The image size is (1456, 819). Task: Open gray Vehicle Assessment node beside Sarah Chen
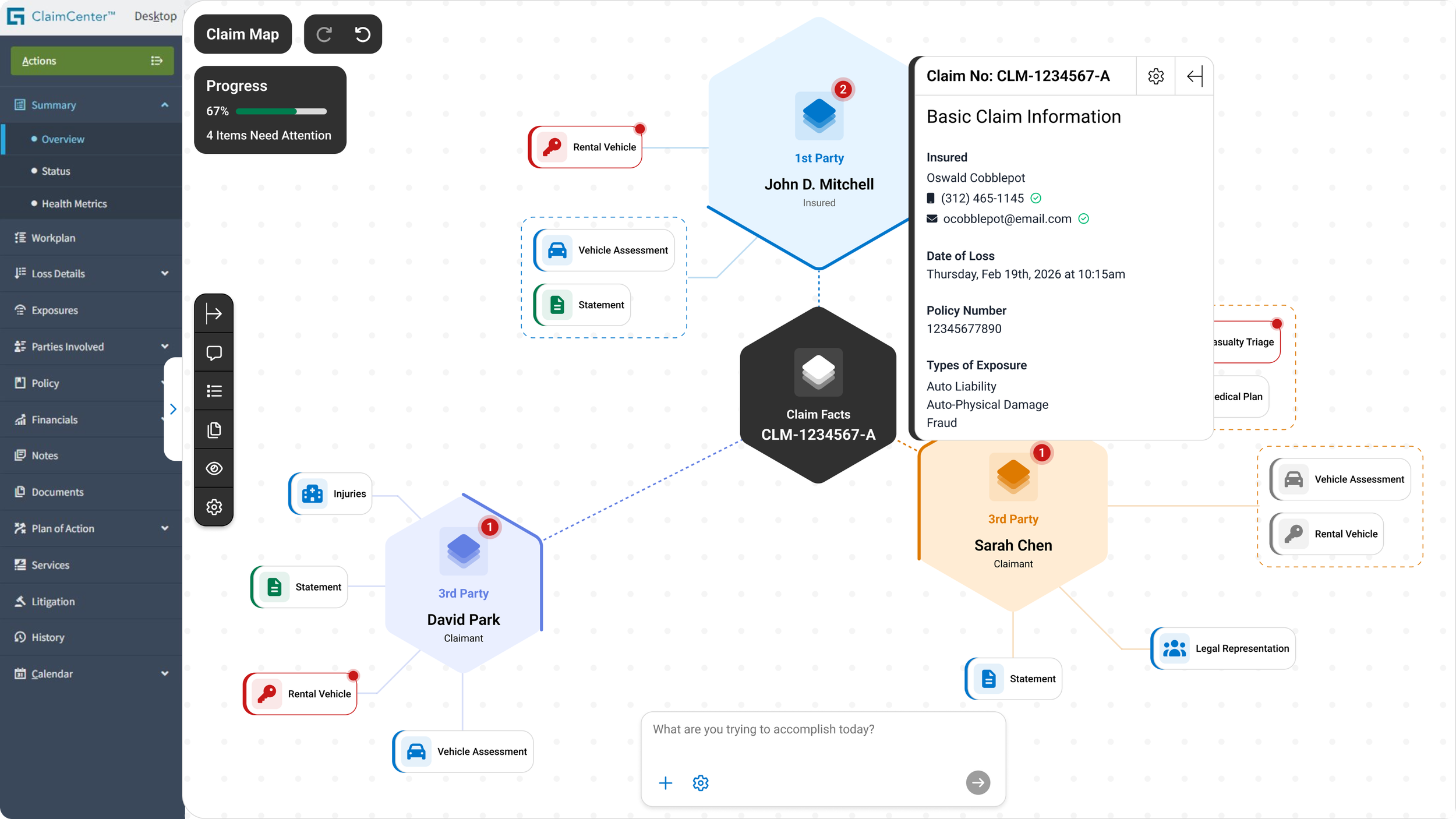point(1340,479)
